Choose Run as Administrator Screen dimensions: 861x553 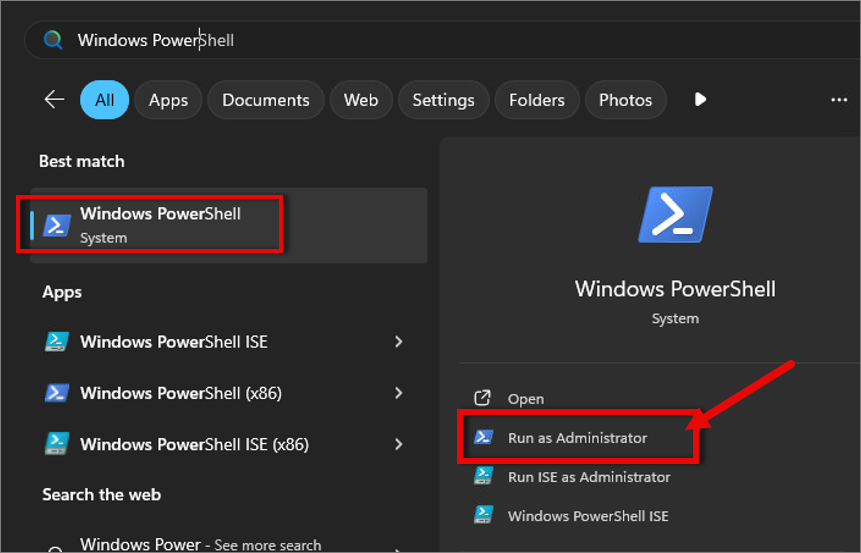577,438
